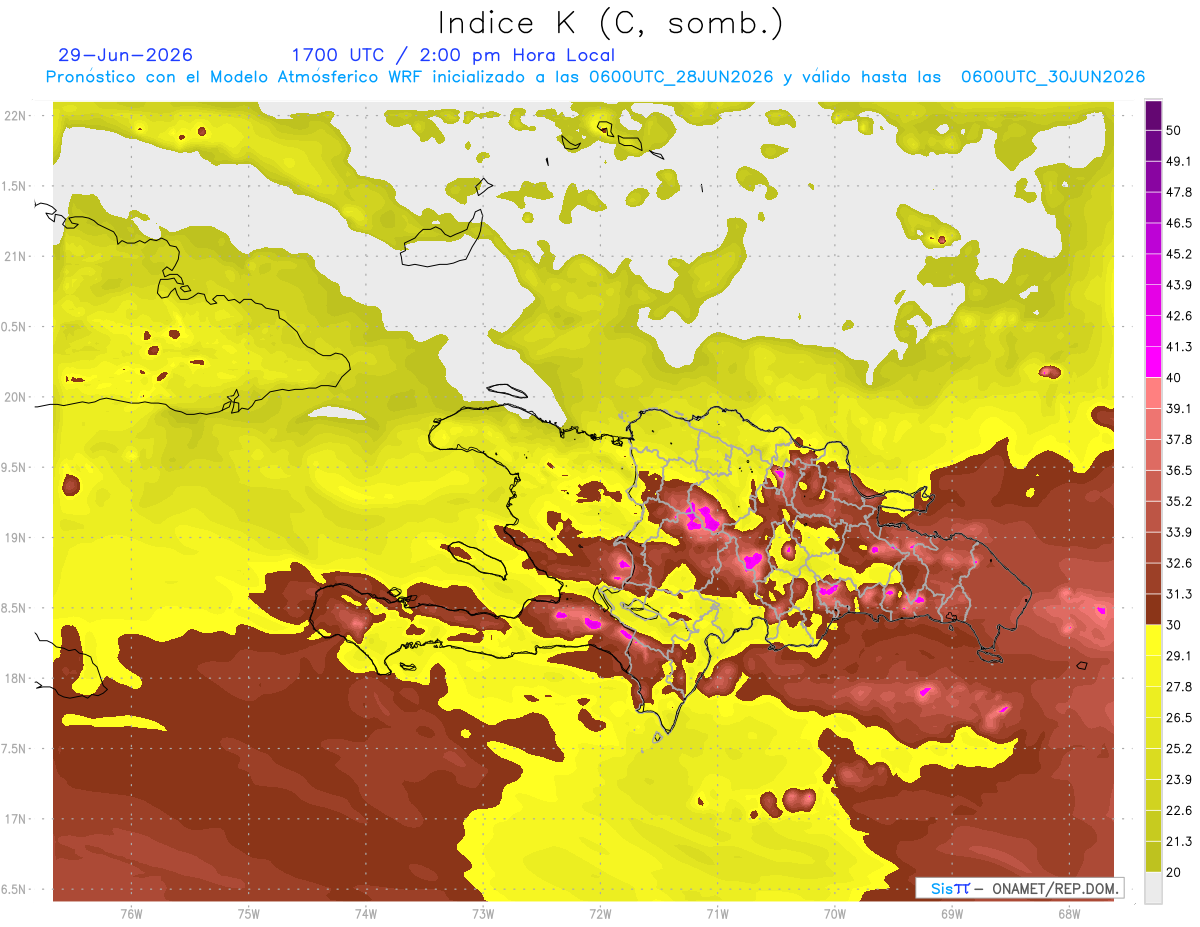1200x927 pixels.
Task: Click the colorbar value label 47.8
Action: 1180,192
